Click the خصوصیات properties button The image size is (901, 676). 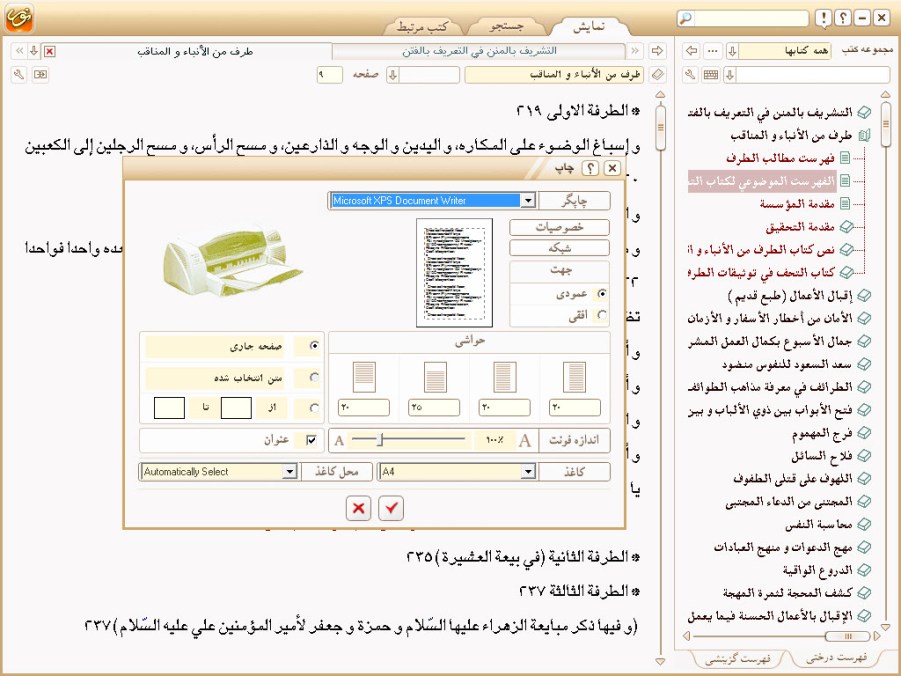pos(559,227)
